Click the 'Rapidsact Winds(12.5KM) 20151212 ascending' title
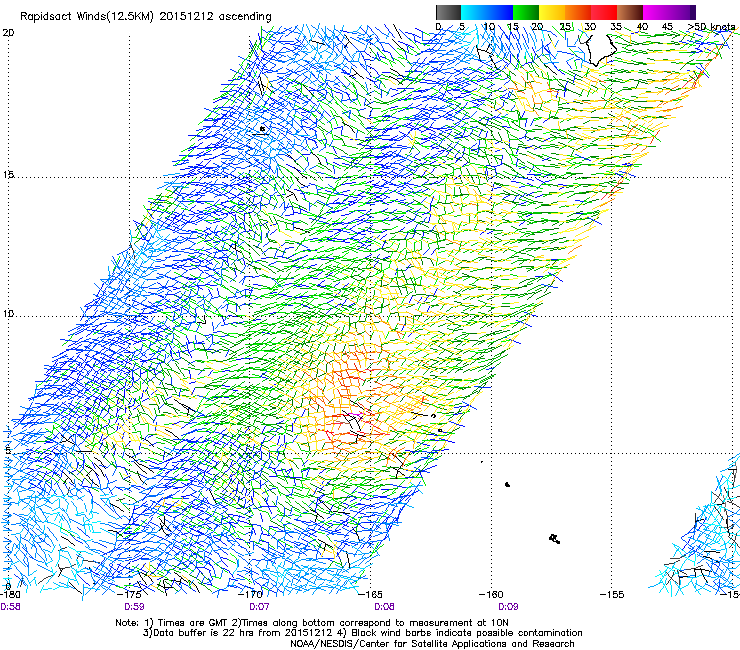 coord(146,17)
